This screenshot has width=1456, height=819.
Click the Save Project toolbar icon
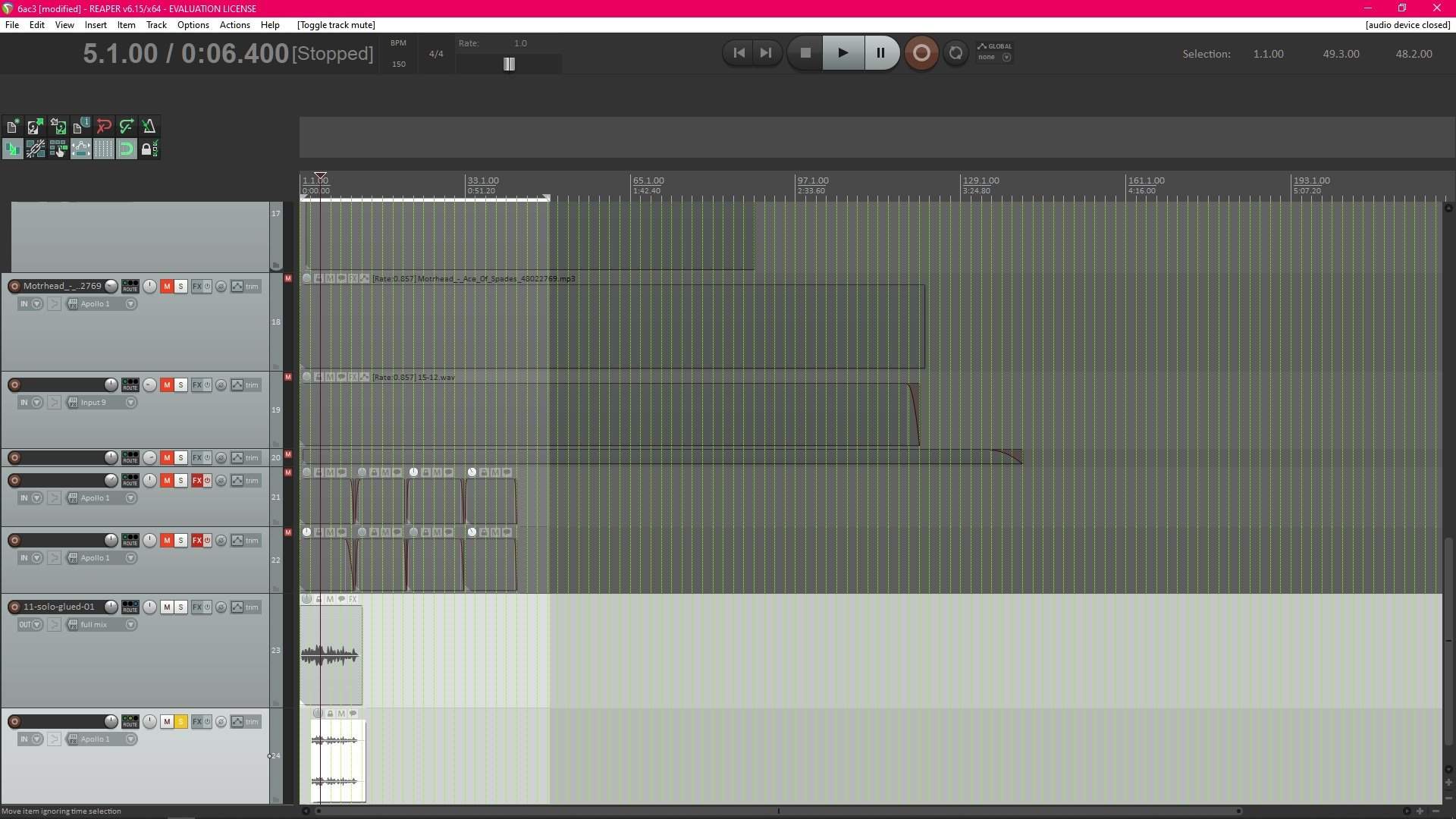[58, 127]
